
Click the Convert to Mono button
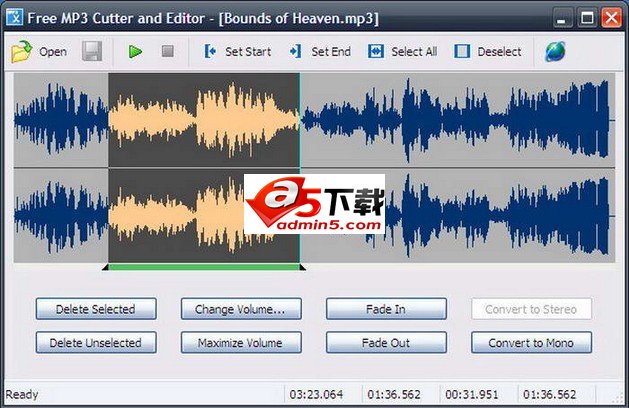coord(532,343)
